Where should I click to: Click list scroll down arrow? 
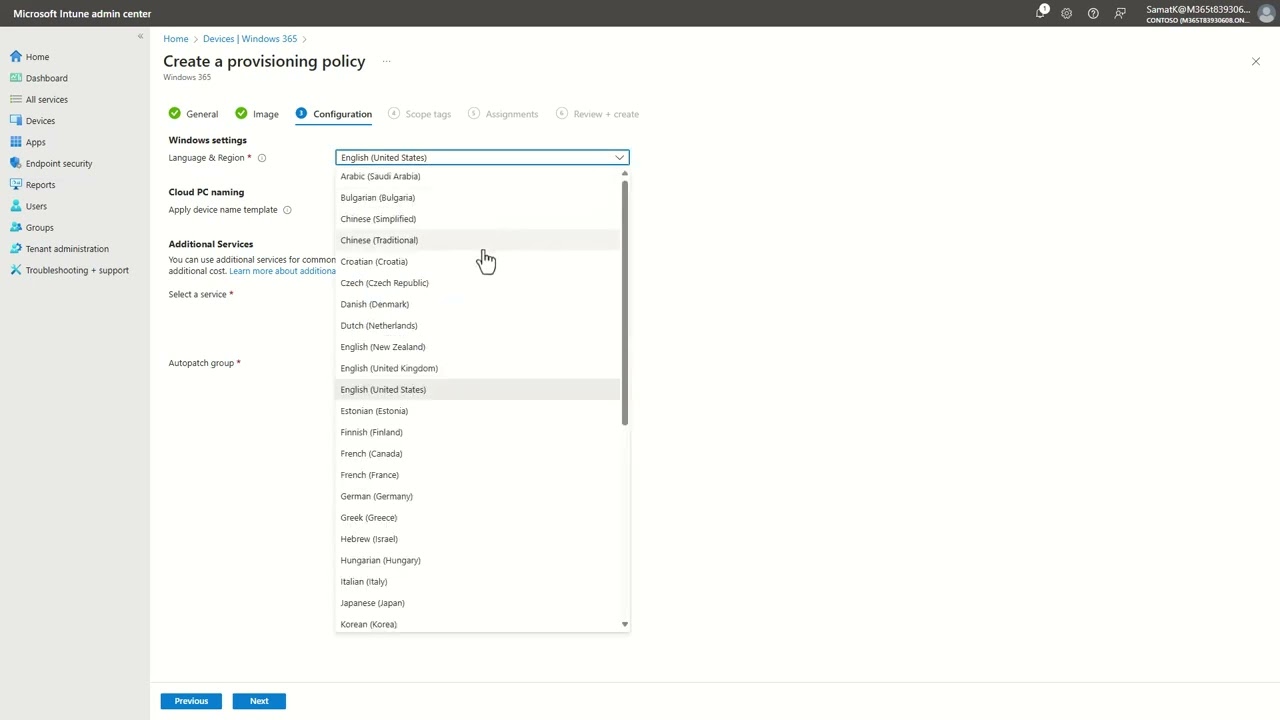coord(625,625)
